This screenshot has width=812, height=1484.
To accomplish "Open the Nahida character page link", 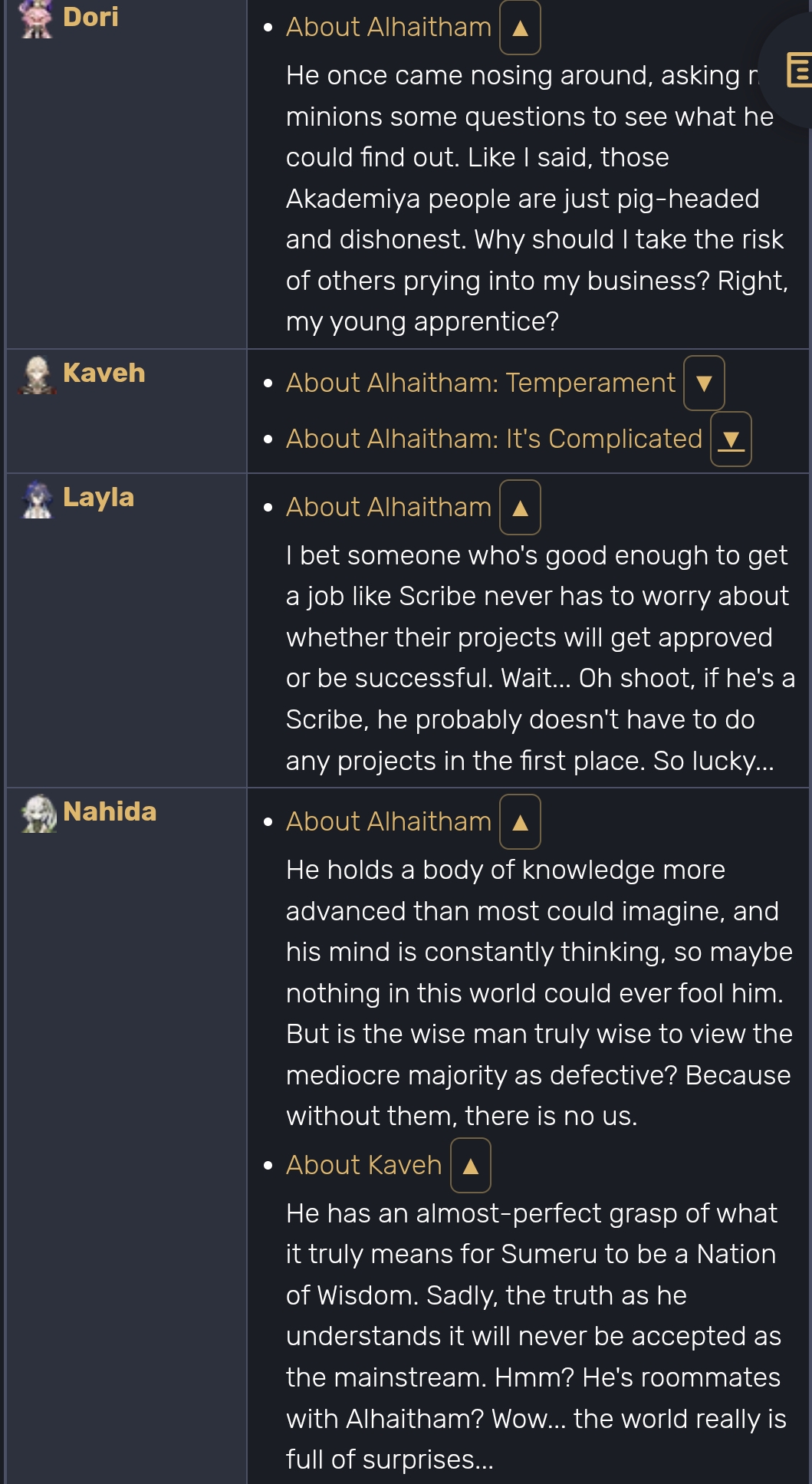I will coord(110,811).
